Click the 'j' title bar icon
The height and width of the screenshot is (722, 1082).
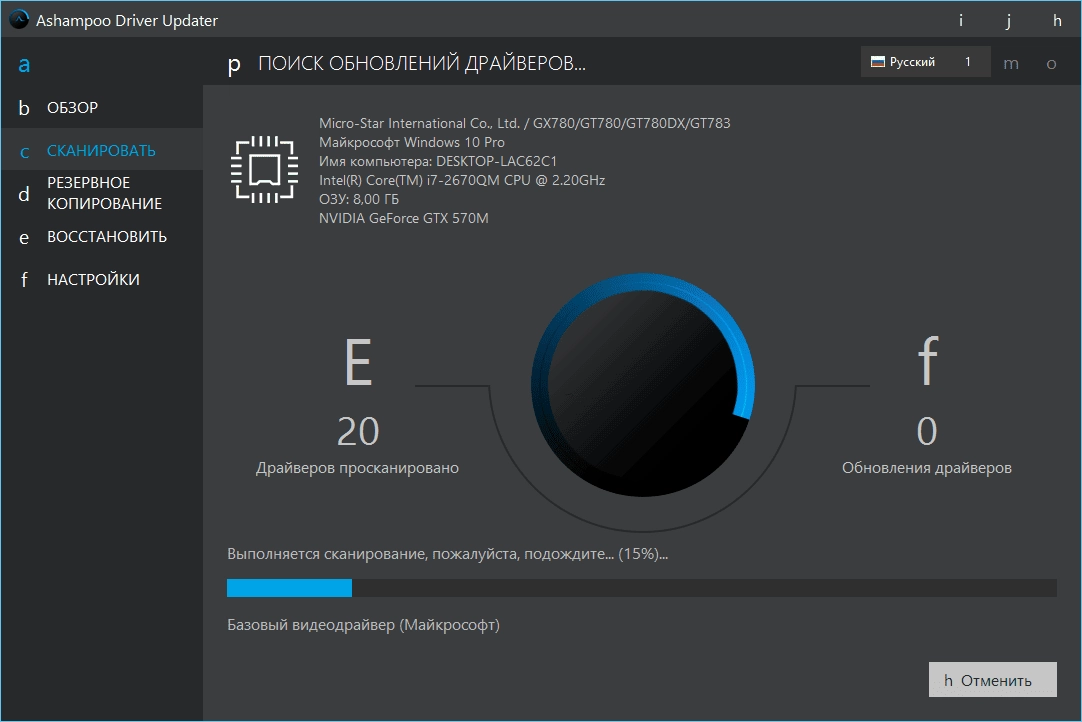coord(1008,21)
